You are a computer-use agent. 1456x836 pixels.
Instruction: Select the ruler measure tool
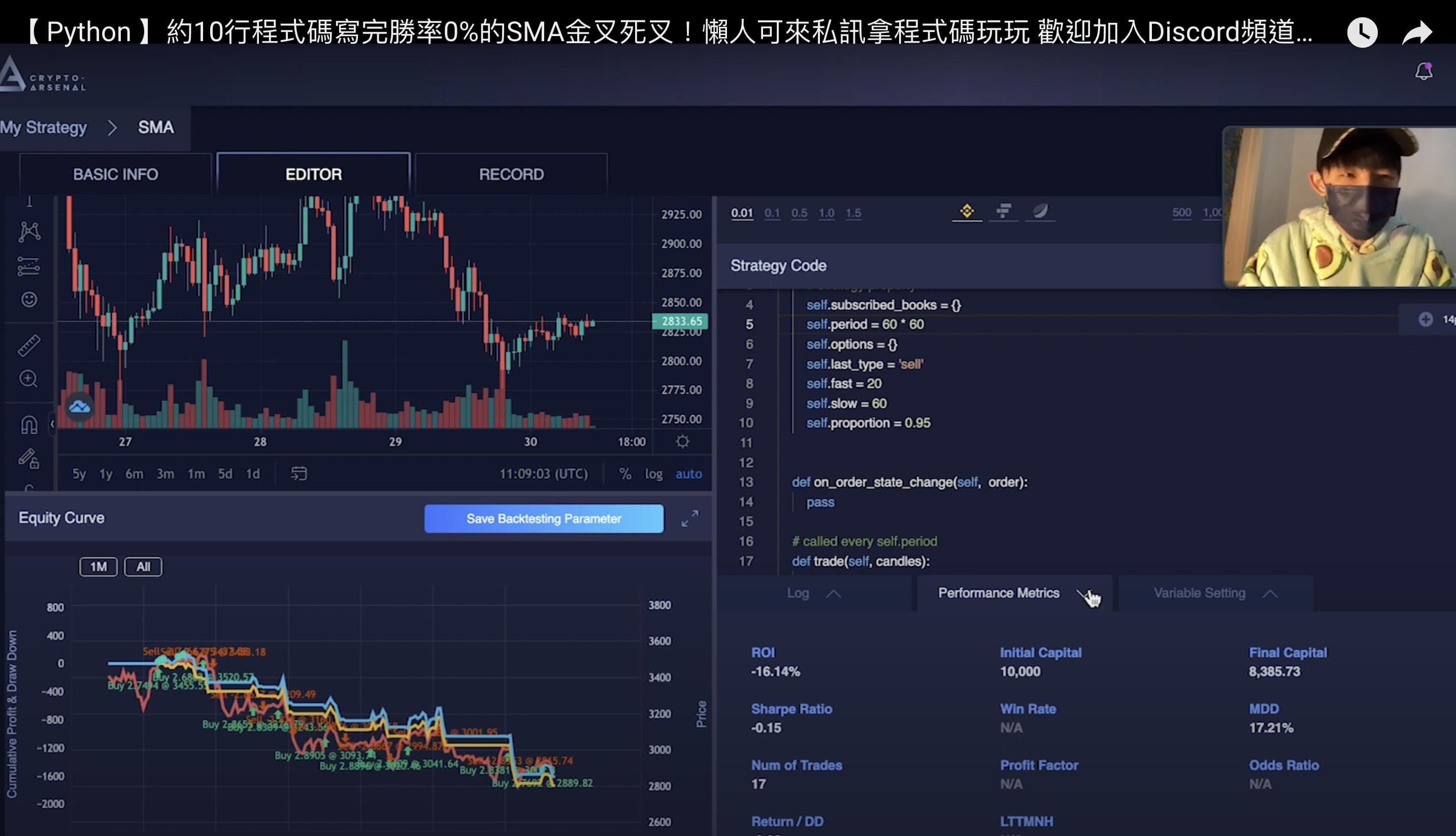click(30, 345)
